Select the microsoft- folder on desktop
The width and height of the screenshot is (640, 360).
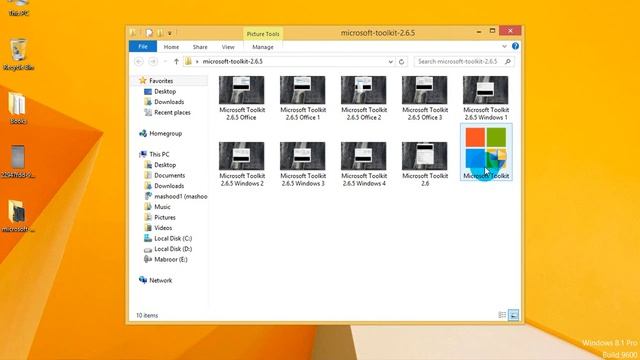18,216
